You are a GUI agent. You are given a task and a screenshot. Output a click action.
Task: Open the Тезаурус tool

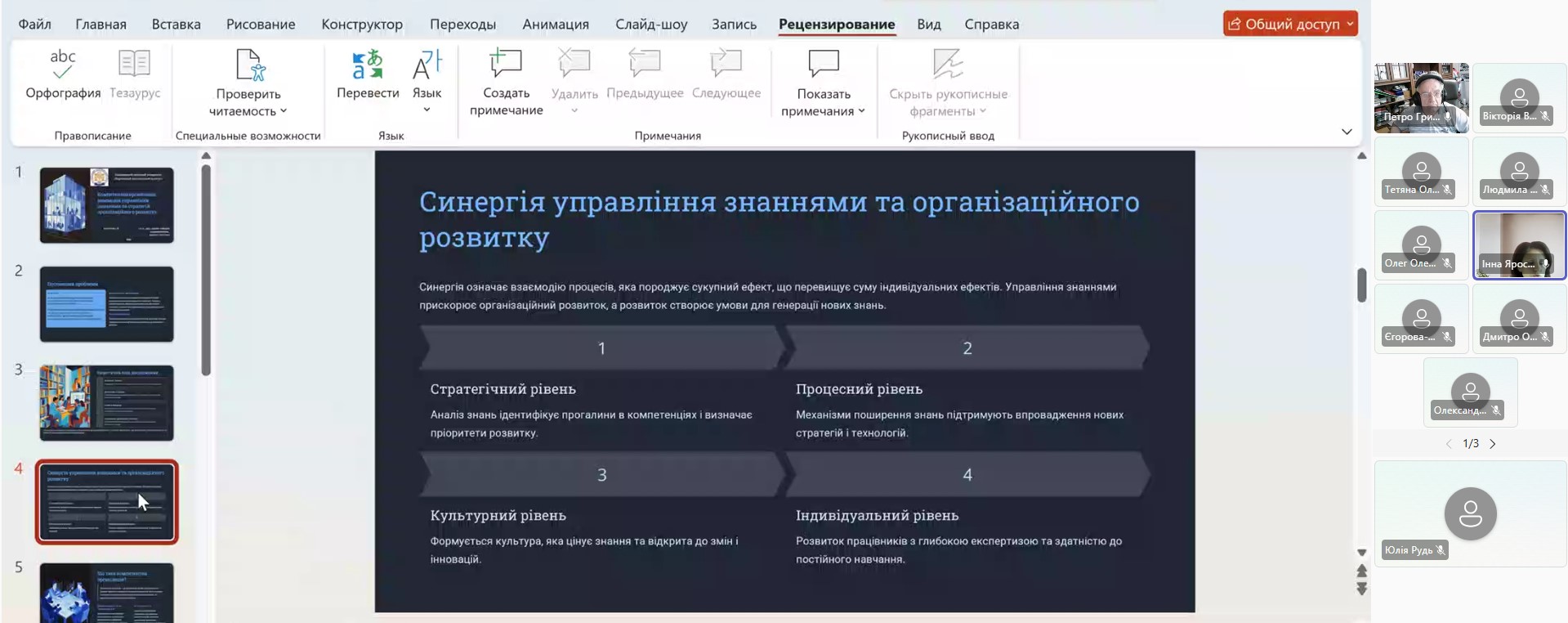tap(135, 64)
